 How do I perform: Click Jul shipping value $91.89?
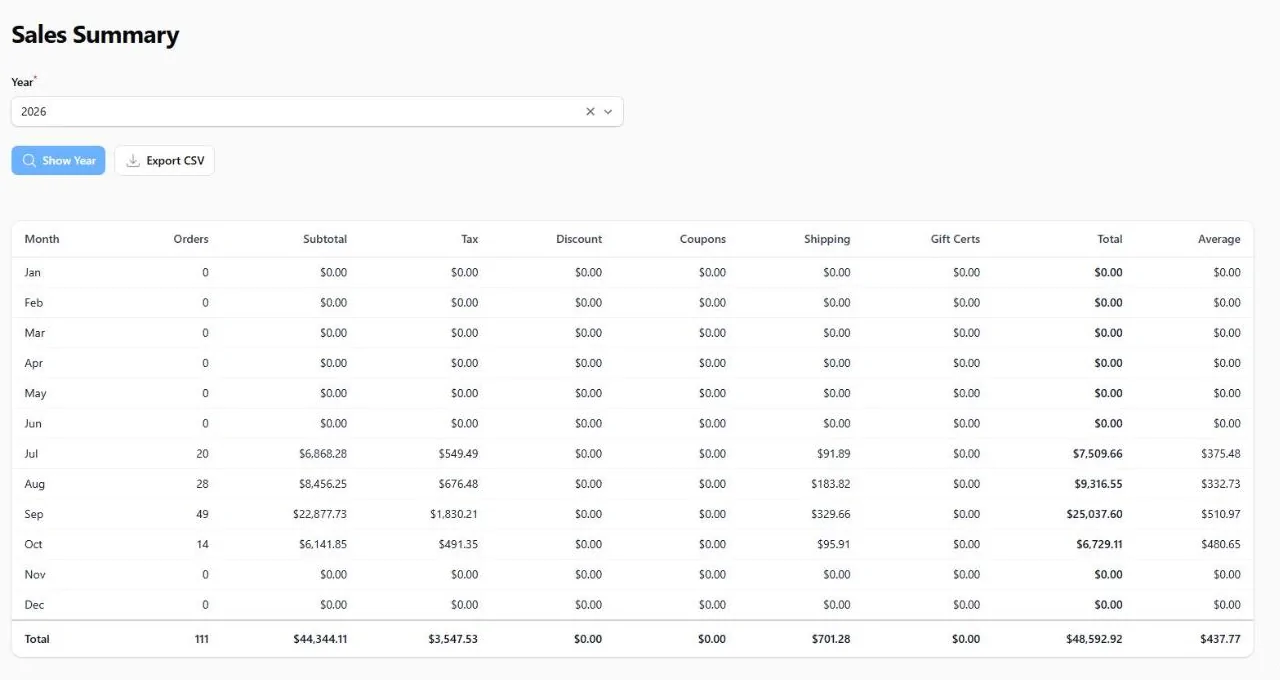834,454
